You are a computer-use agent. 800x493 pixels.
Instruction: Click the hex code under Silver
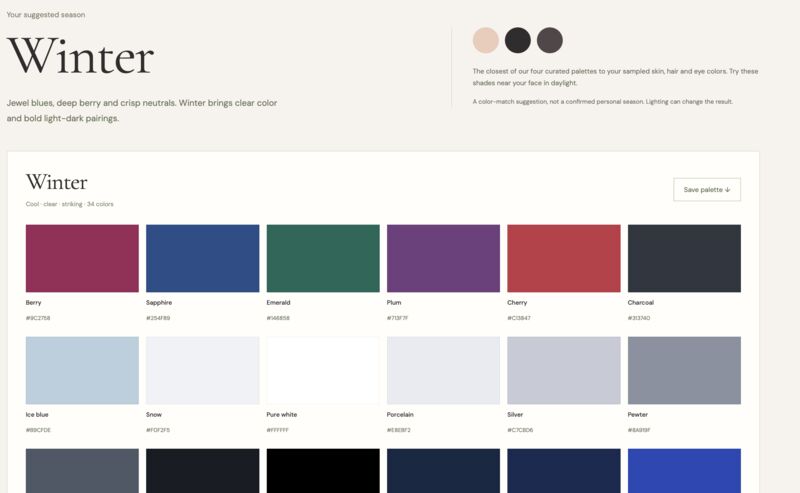[520, 430]
